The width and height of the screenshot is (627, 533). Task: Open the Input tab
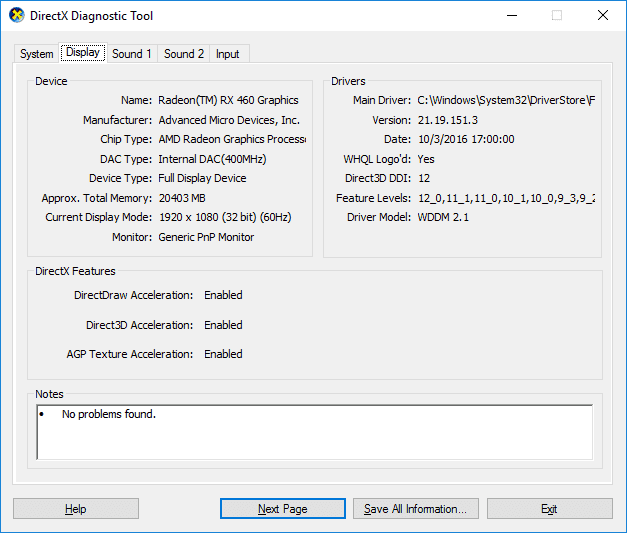point(228,54)
